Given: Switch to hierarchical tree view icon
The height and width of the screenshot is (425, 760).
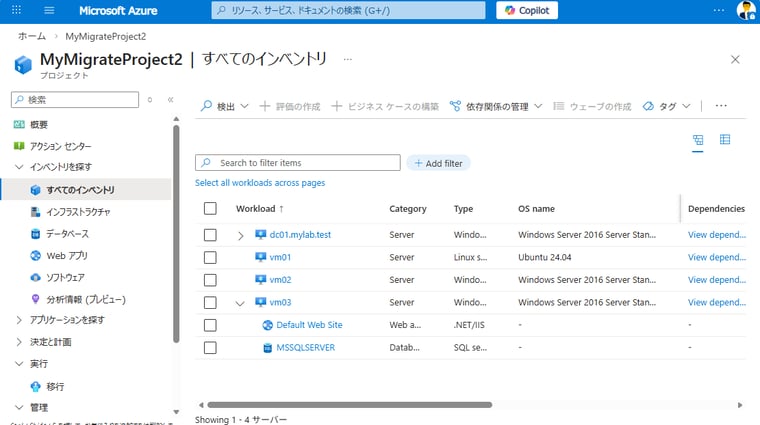Looking at the screenshot, I should click(697, 140).
